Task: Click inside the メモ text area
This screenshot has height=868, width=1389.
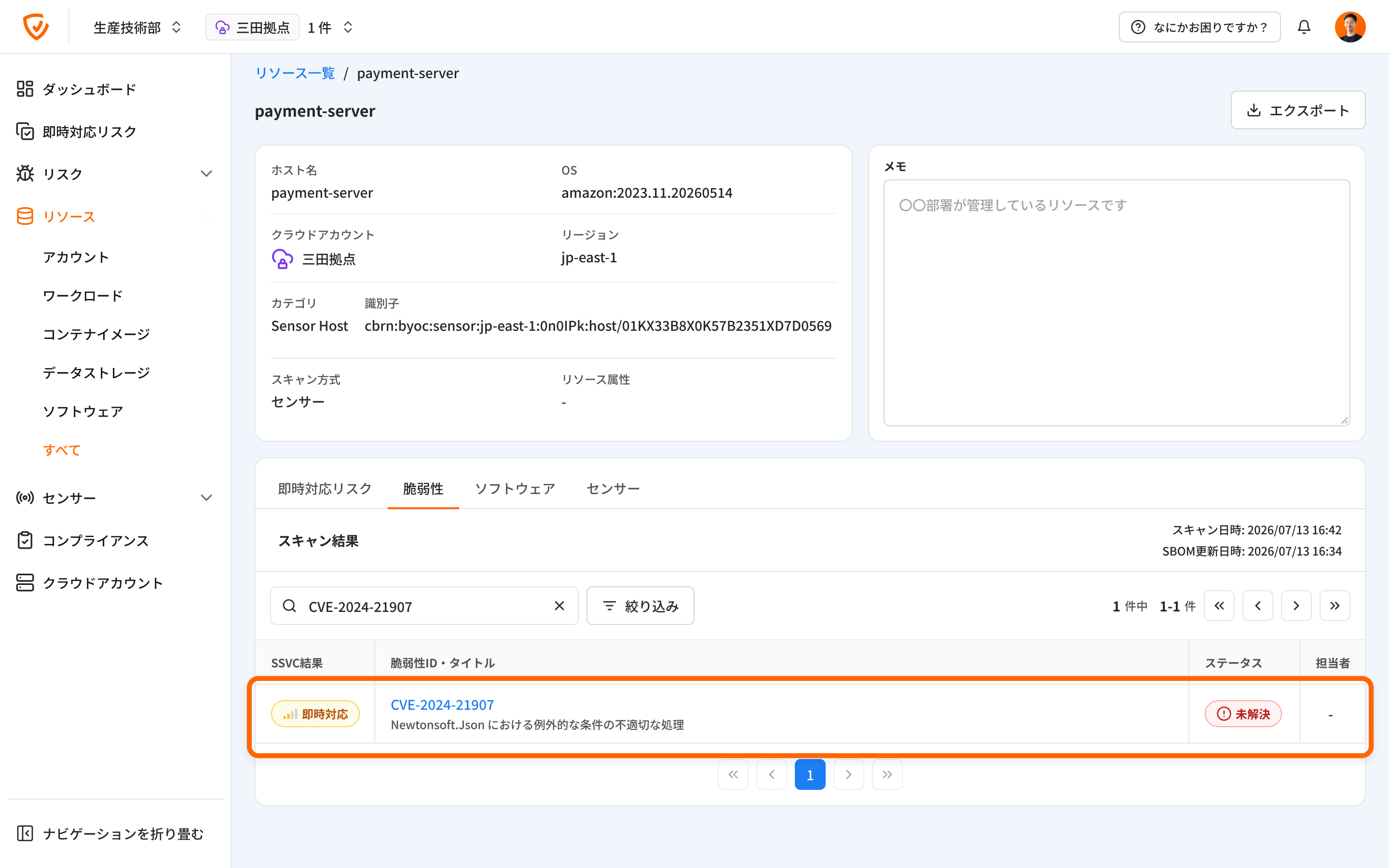Action: 1117,302
